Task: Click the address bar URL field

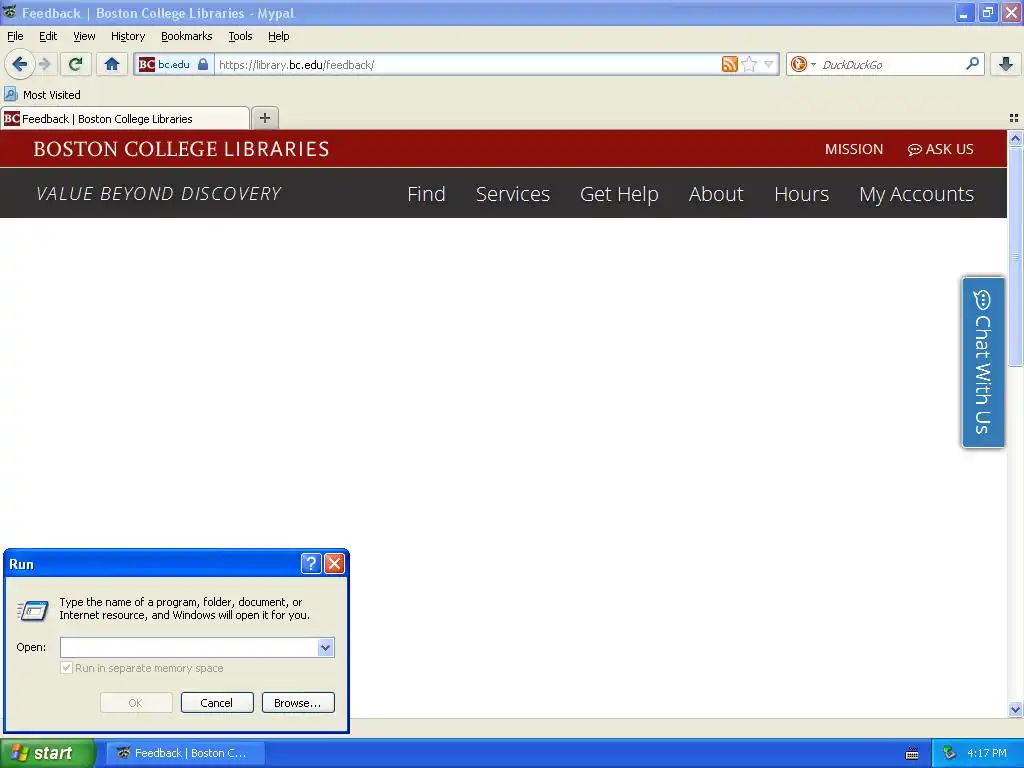Action: (x=467, y=65)
